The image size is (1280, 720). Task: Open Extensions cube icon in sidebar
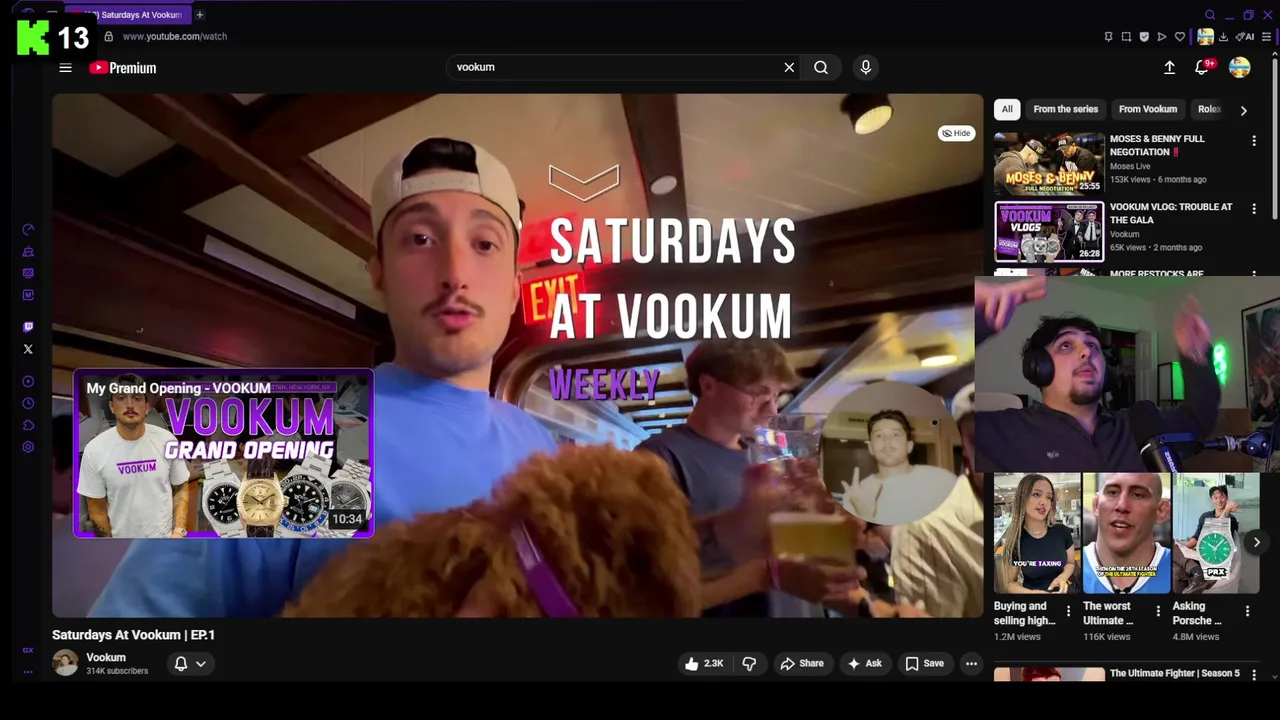[x=28, y=425]
